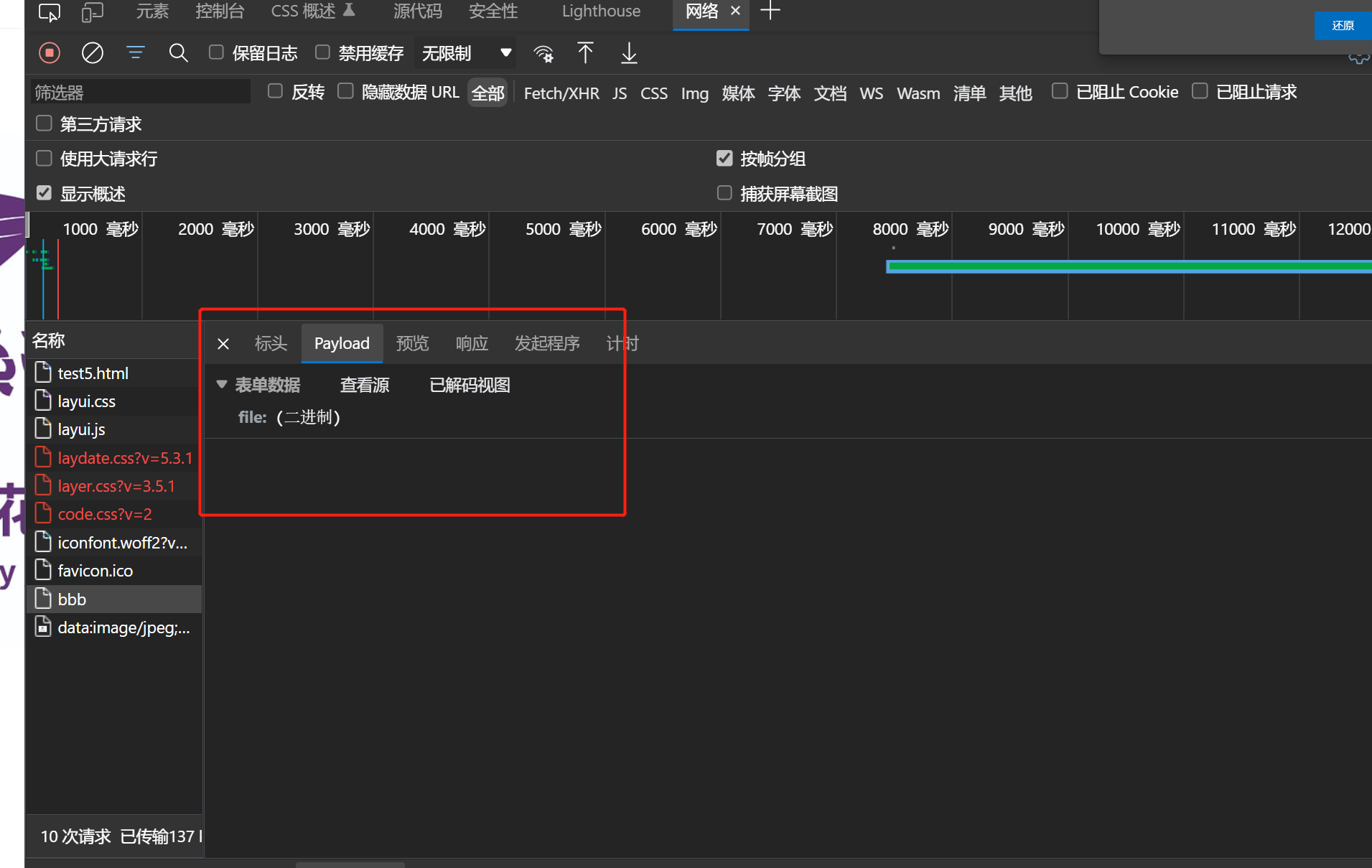Enable the 保留日志 checkbox
Image resolution: width=1372 pixels, height=868 pixels.
point(216,52)
